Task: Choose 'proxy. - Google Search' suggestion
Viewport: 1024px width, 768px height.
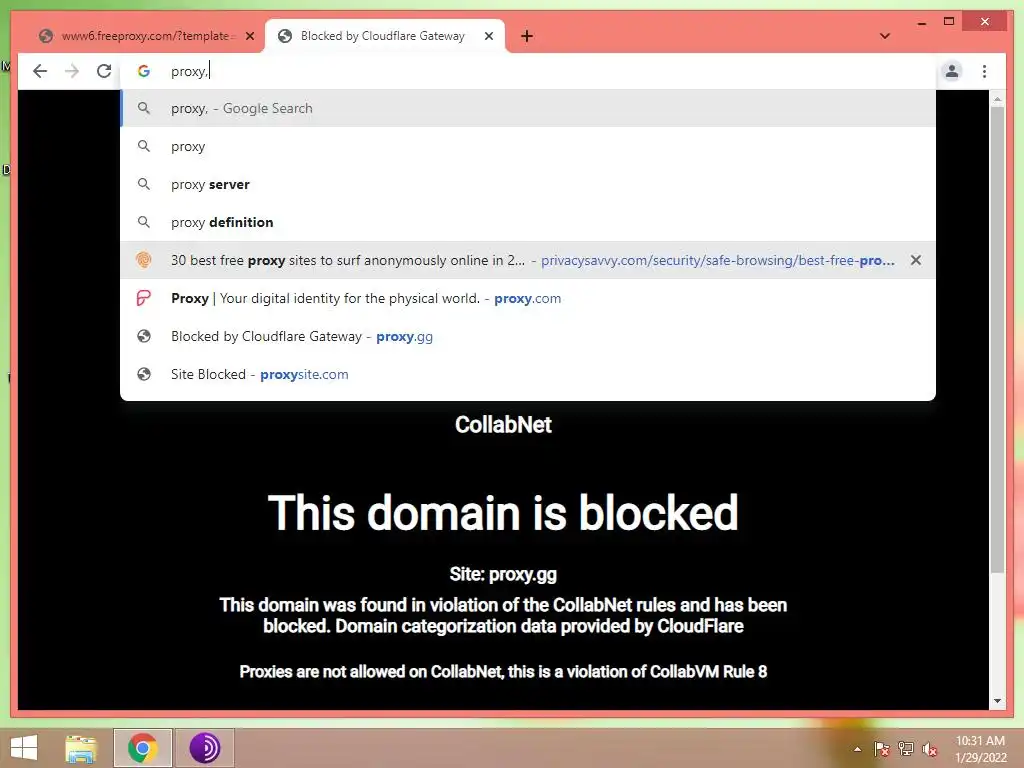Action: click(x=528, y=108)
